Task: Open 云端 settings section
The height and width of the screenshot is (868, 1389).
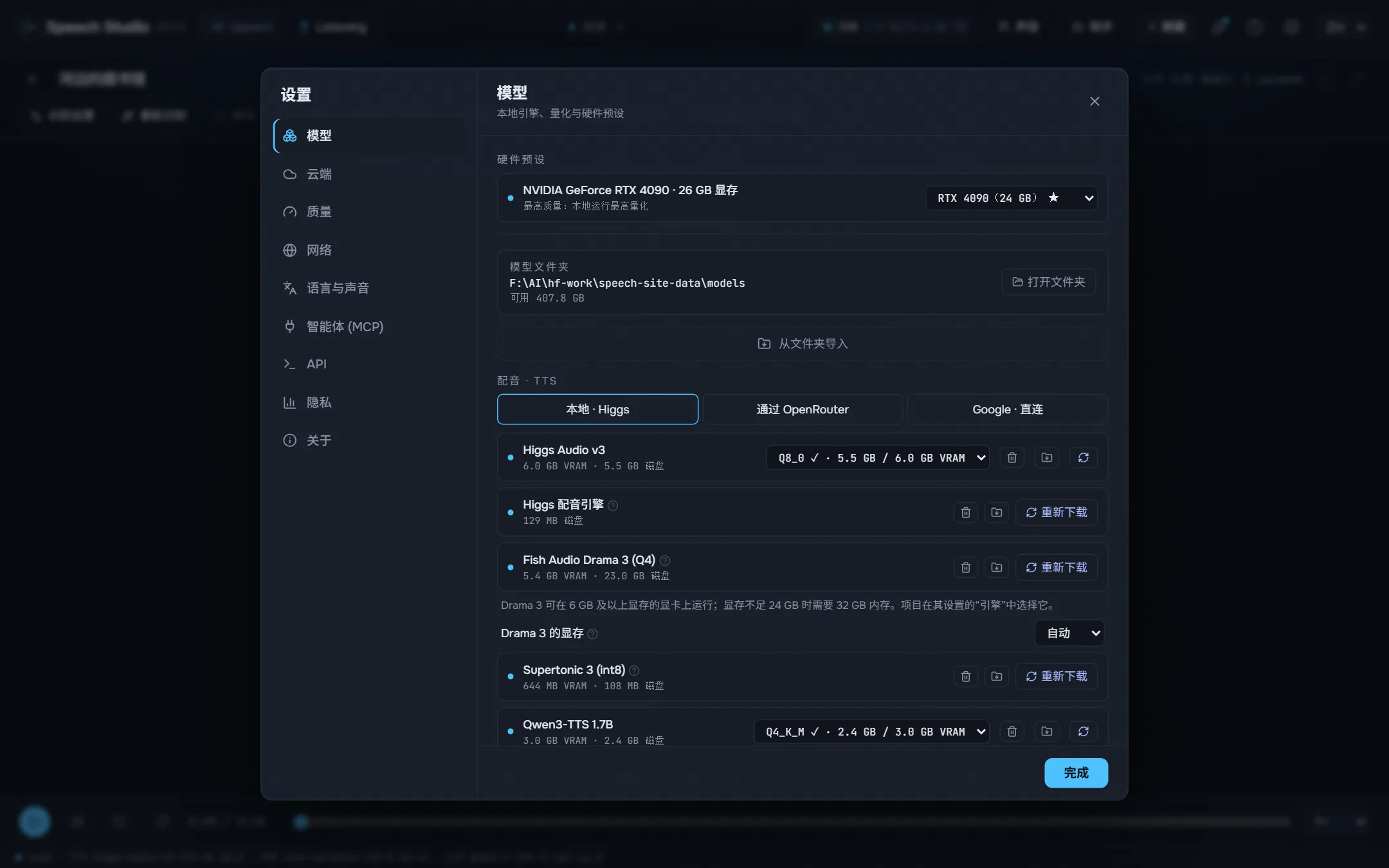Action: [369, 174]
